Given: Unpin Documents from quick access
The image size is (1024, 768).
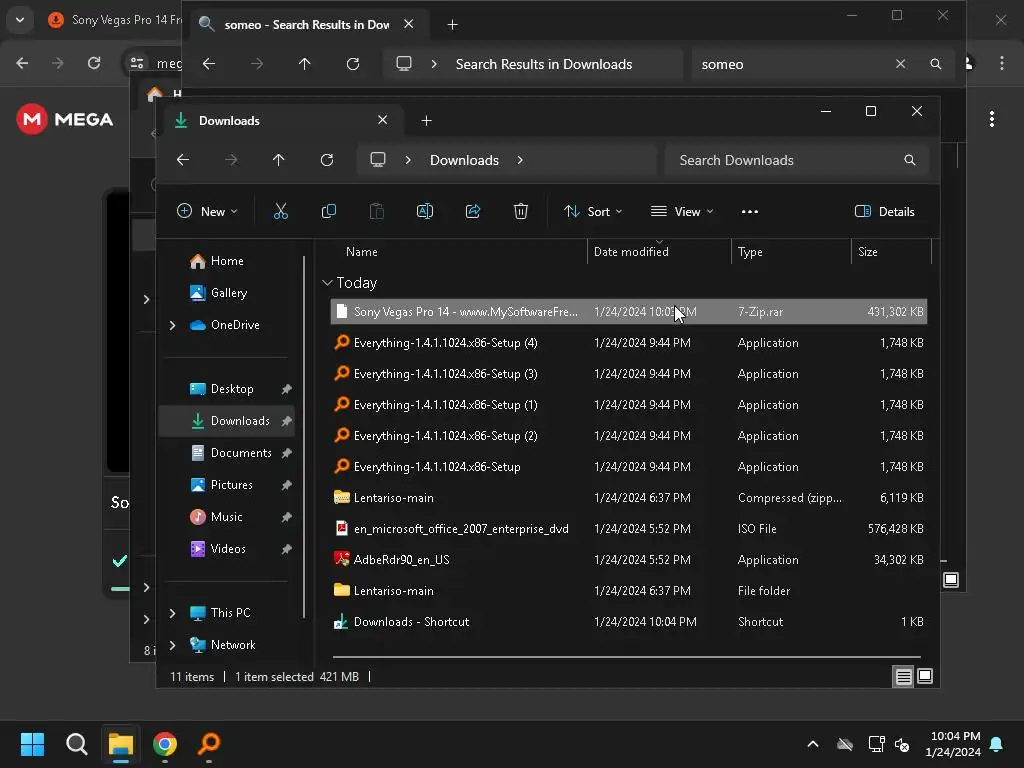Looking at the screenshot, I should (286, 453).
